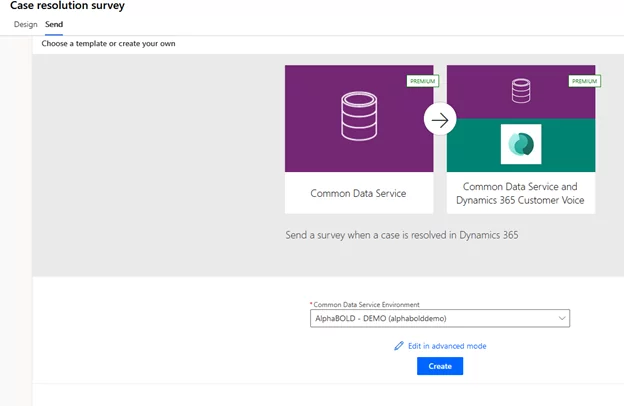Click the Common Data Service Environment field label
Screen dimensions: 624x406
point(366,304)
